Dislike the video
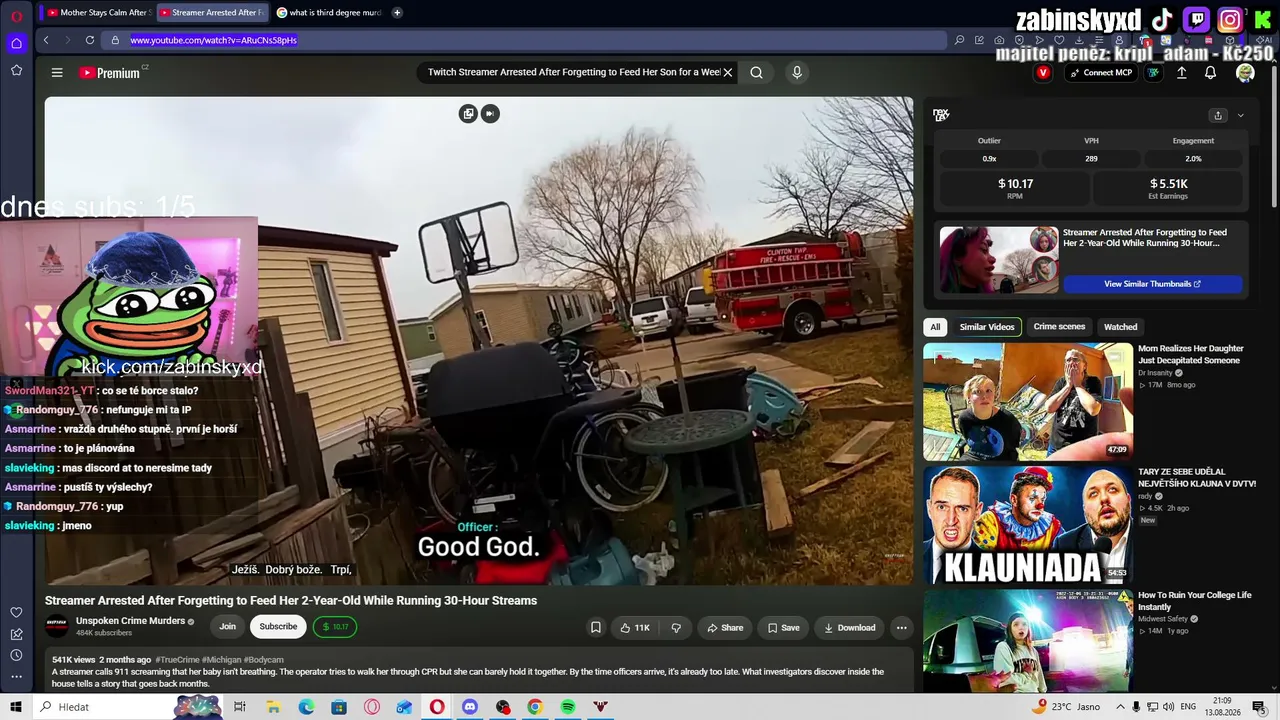The image size is (1280, 720). tap(676, 628)
